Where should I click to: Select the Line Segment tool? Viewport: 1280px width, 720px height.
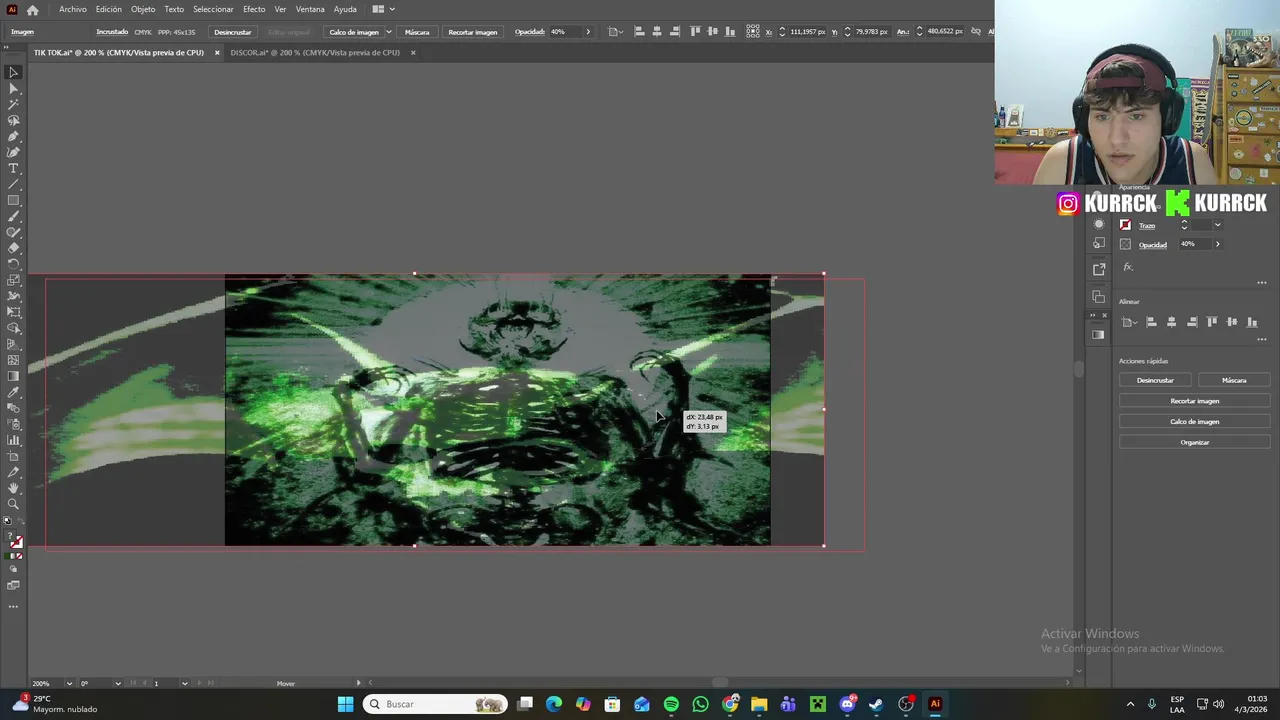14,184
